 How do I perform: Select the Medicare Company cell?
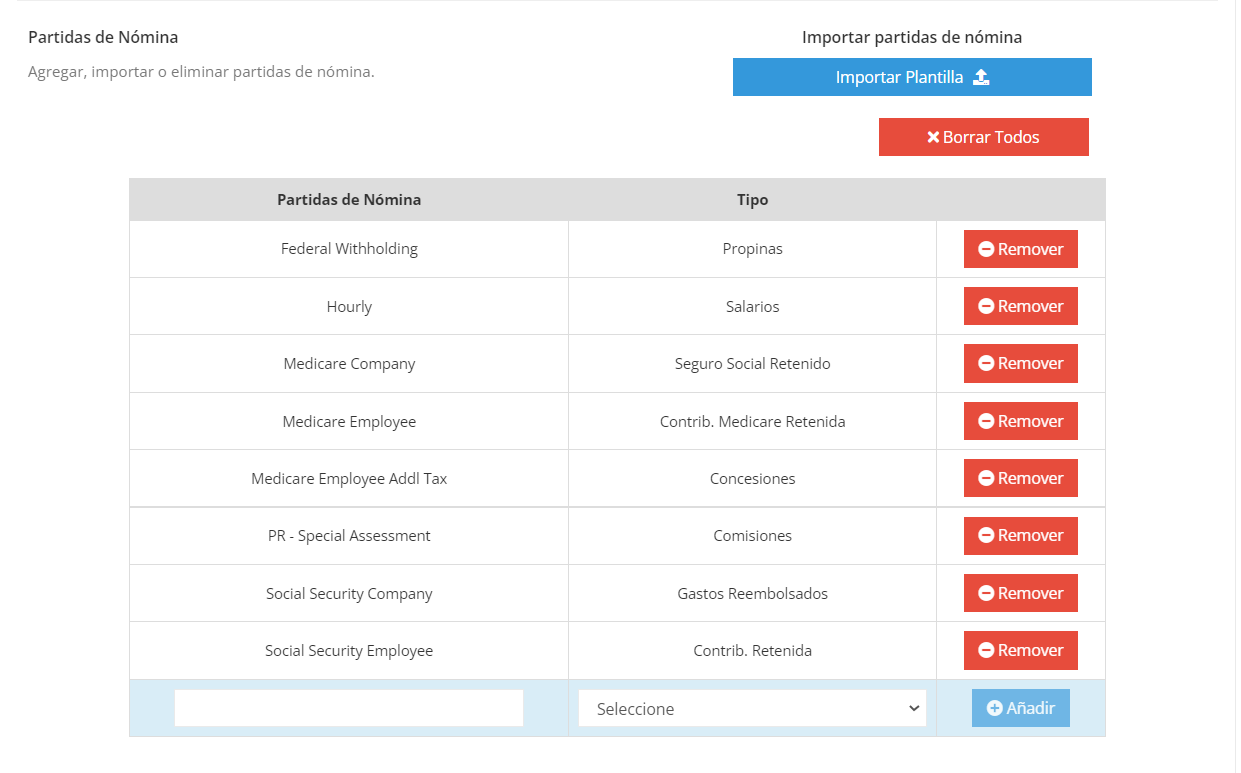(x=349, y=363)
